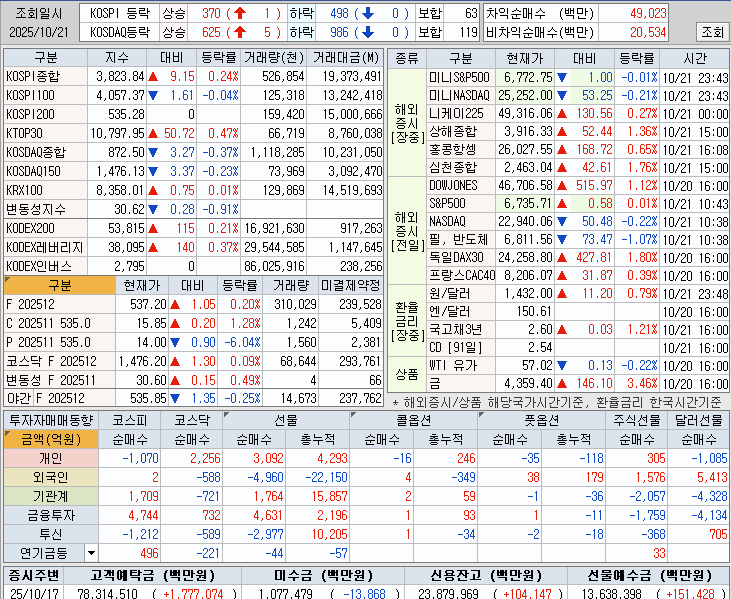Click 국고채3년 rate row
Image resolution: width=731 pixels, height=599 pixels.
[x=578, y=330]
